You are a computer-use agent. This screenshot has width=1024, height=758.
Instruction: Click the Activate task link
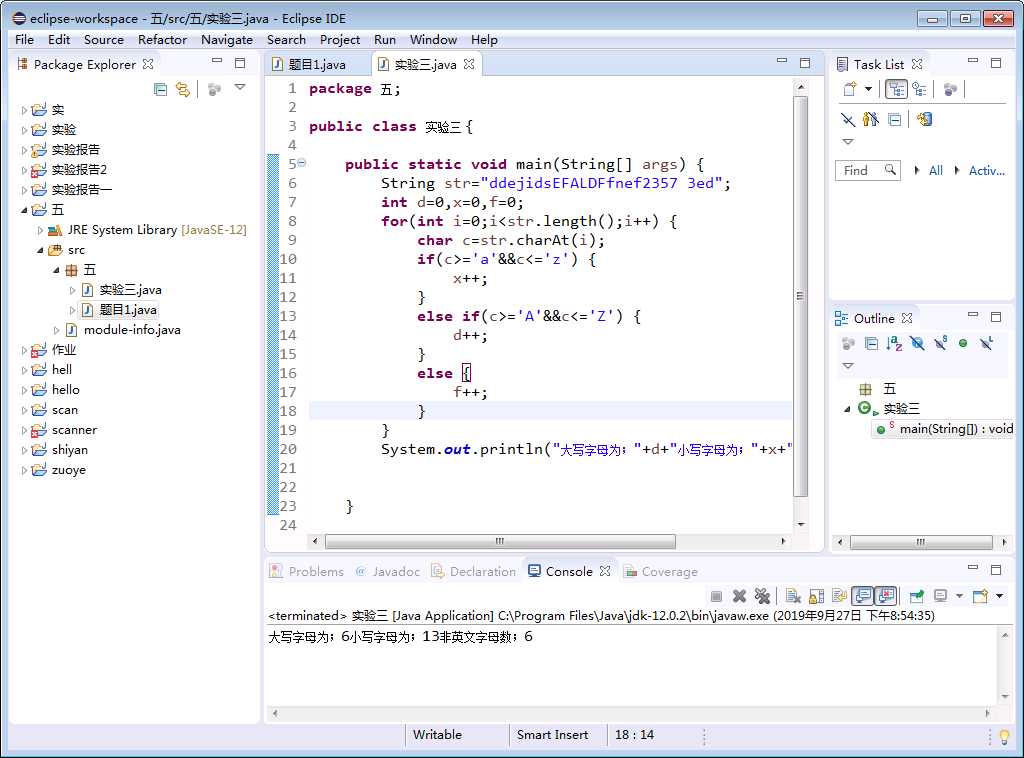(986, 170)
